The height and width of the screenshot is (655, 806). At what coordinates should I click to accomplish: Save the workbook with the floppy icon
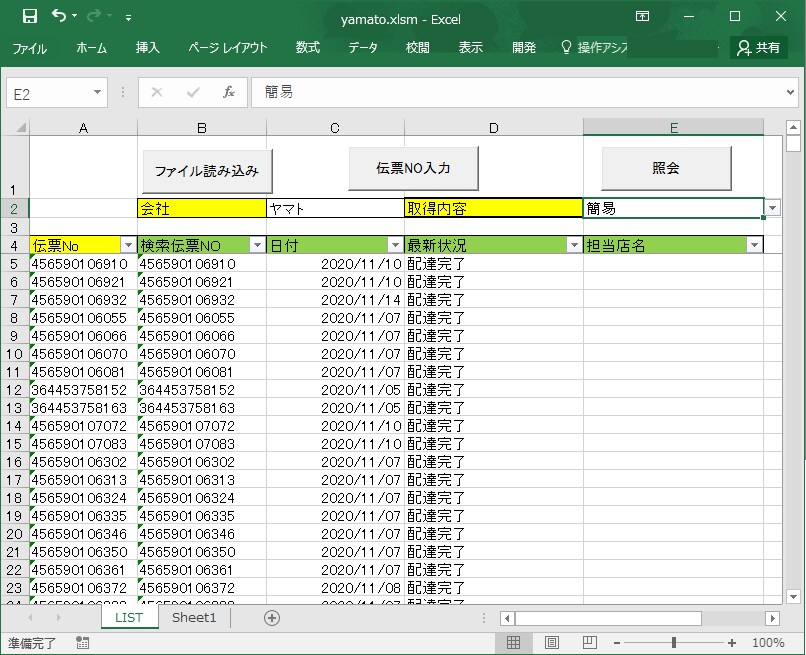point(30,16)
